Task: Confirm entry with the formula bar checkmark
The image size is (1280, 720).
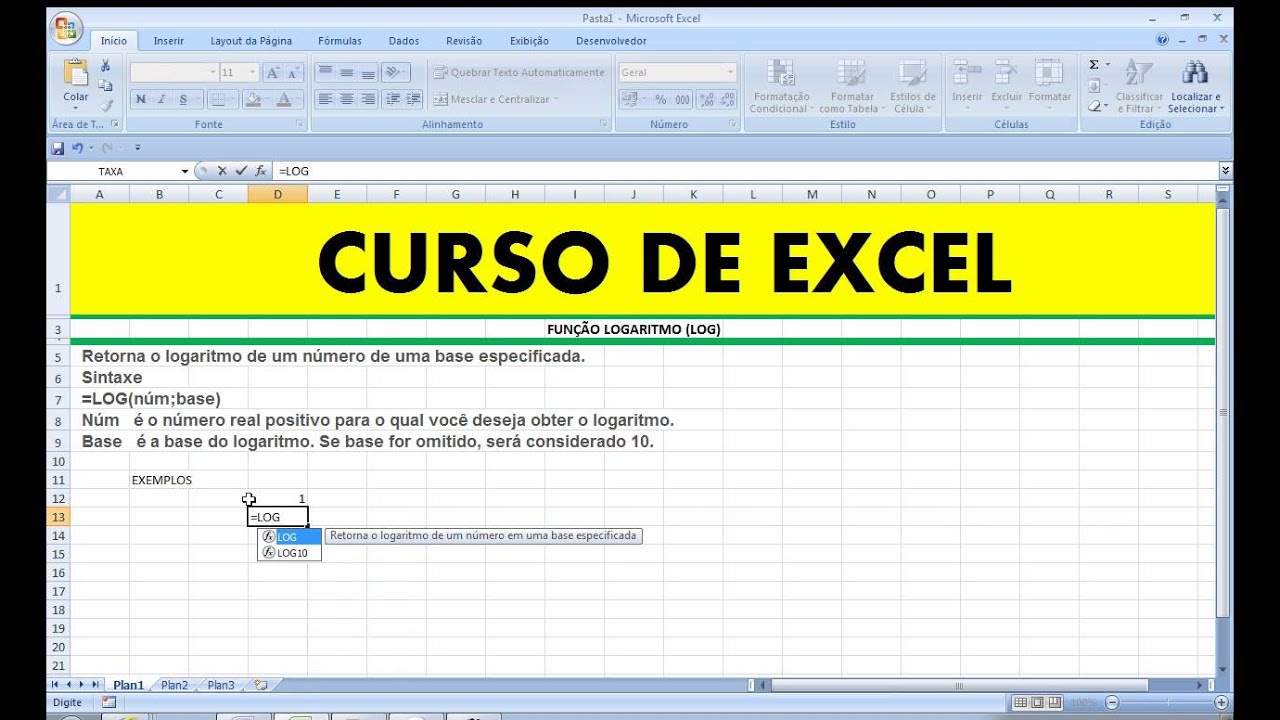Action: tap(240, 171)
